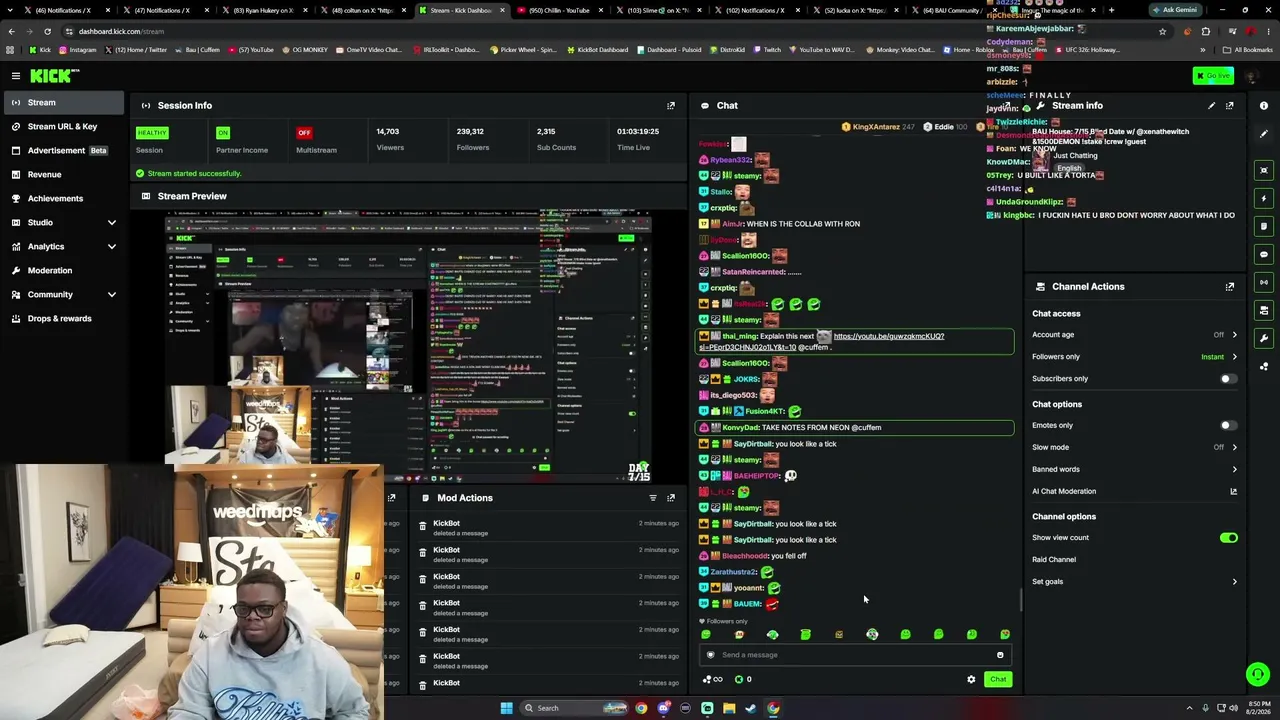Expand Followers only options
This screenshot has height=720, width=1280.
tap(1234, 357)
